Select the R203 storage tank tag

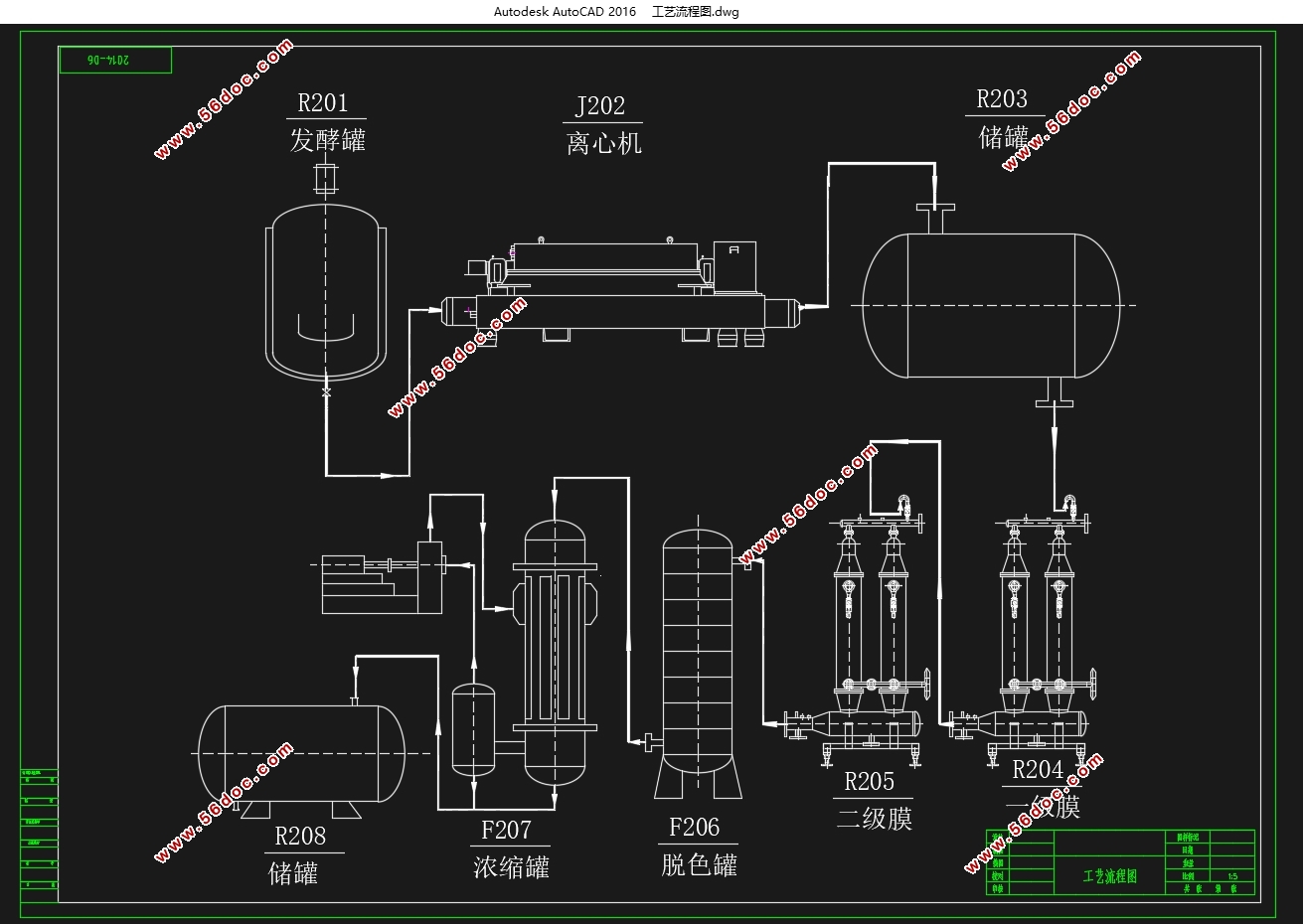(1002, 99)
